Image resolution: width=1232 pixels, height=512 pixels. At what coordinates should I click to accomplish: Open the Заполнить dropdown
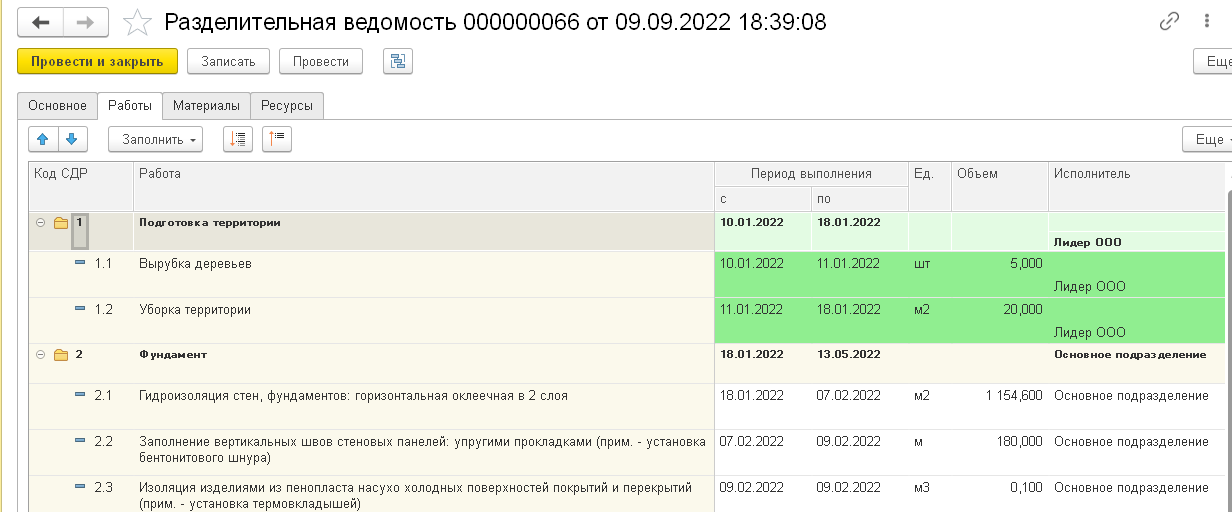click(x=155, y=139)
